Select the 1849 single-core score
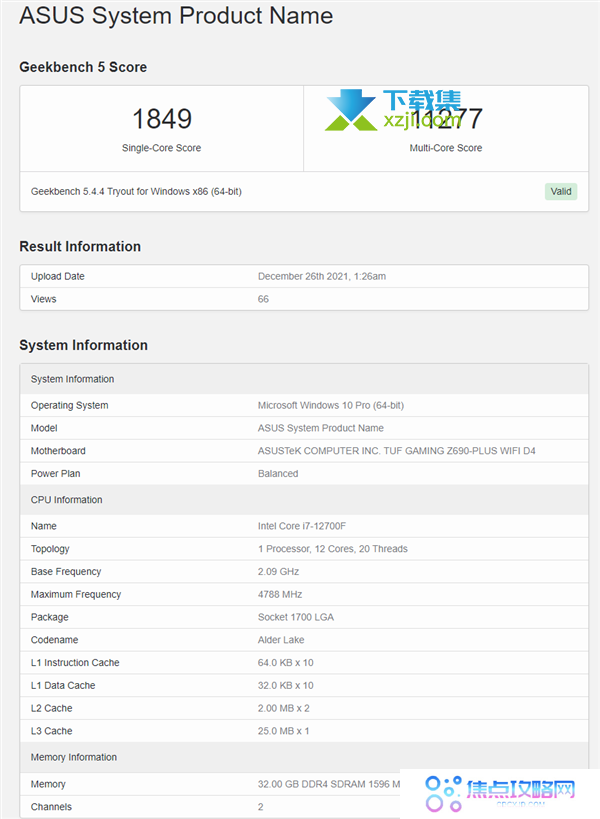The height and width of the screenshot is (819, 600). (x=162, y=119)
